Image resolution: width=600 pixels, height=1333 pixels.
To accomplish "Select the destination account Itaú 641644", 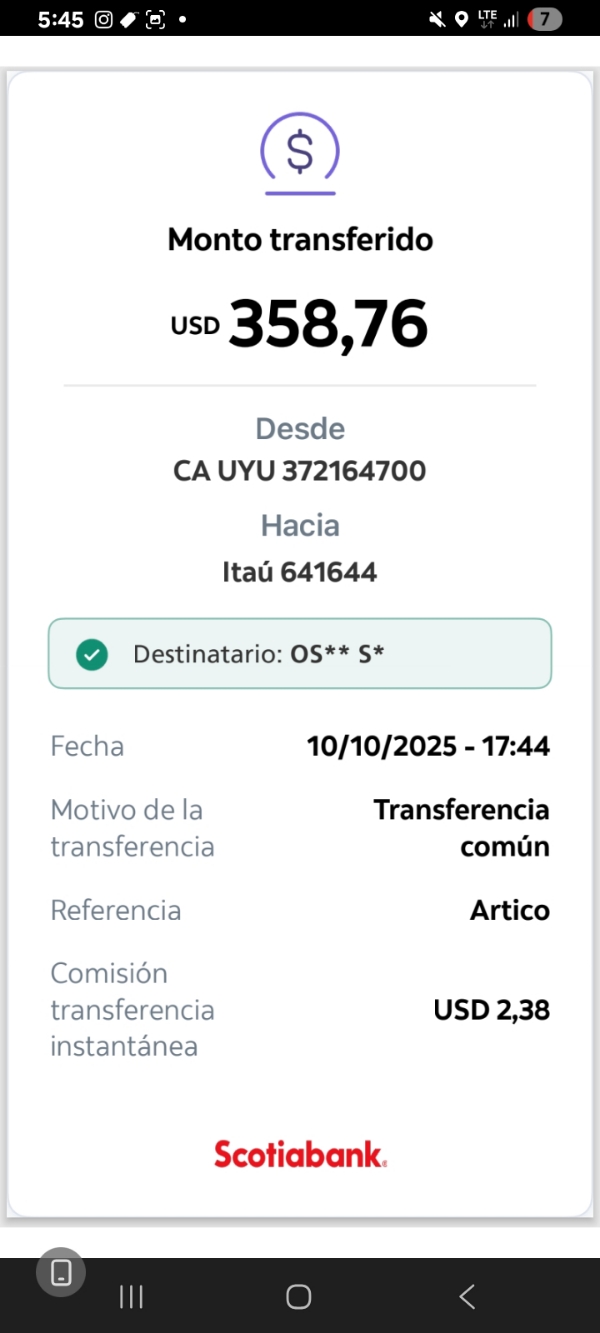I will (300, 572).
